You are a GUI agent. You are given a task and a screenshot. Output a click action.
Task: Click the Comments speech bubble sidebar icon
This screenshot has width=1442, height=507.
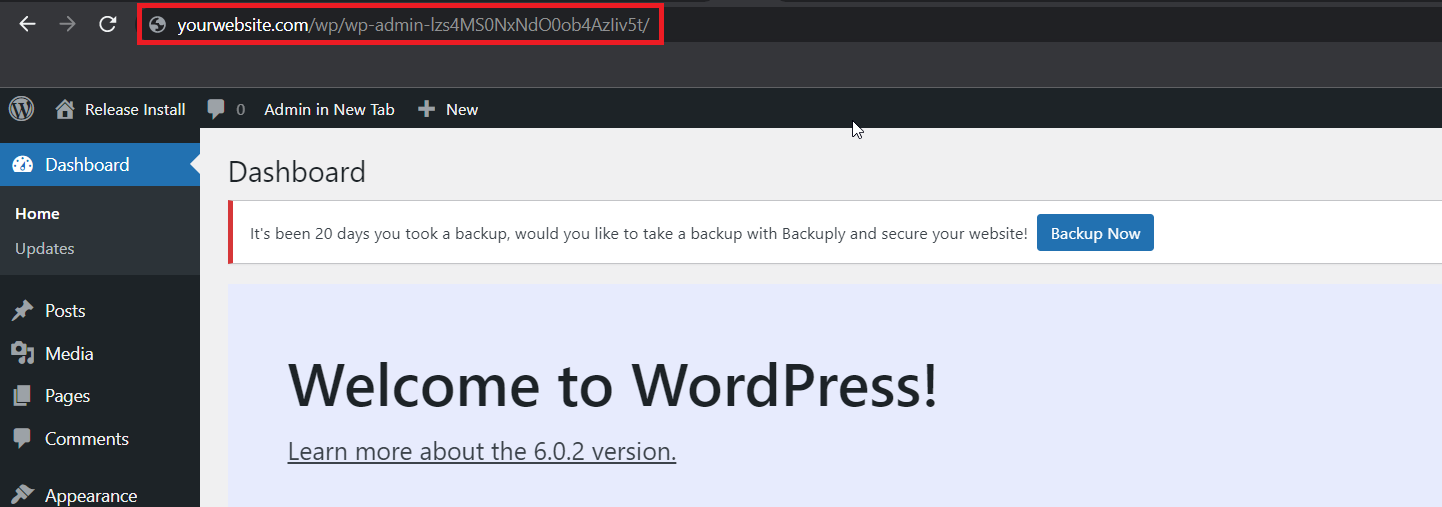coord(23,438)
